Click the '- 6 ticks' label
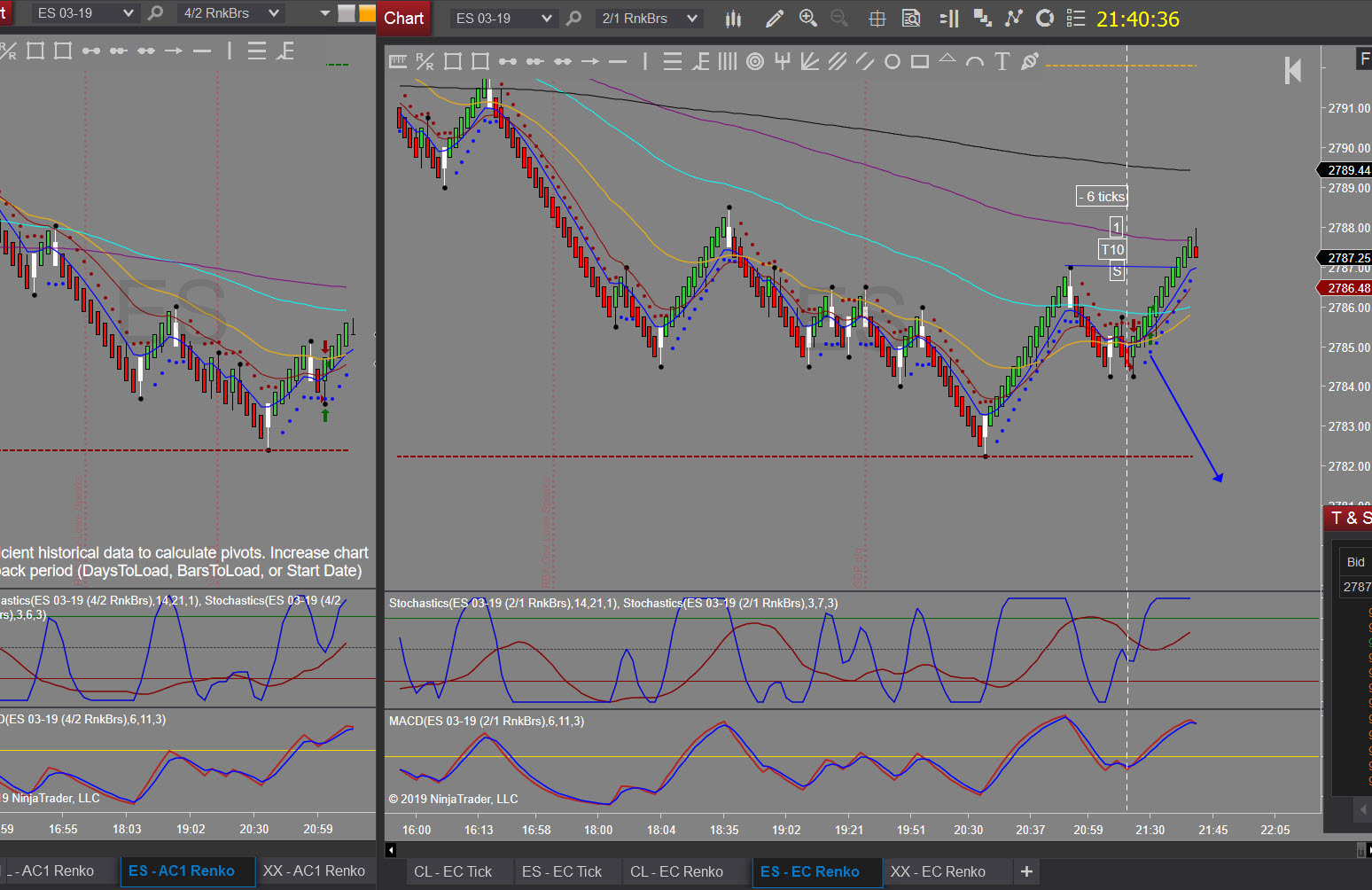1372x890 pixels. coord(1102,197)
